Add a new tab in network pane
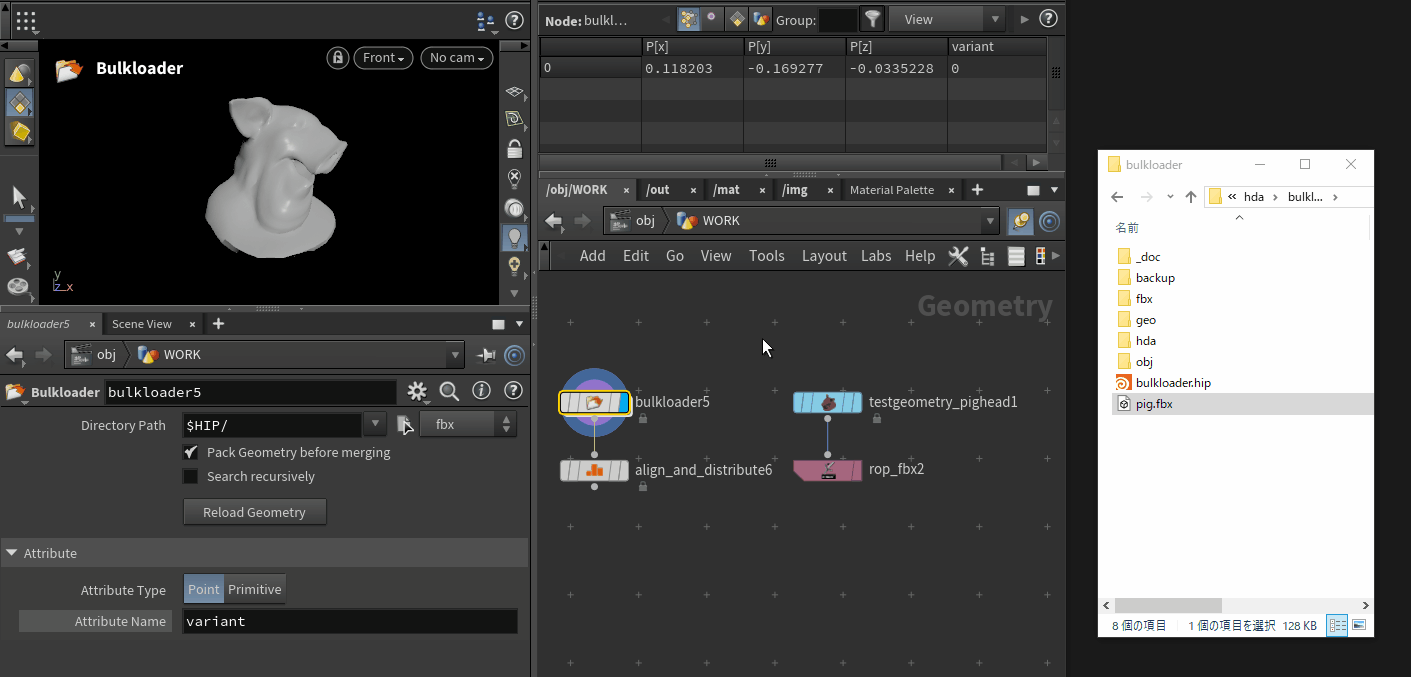Screen dimensions: 1411x677 click(x=977, y=190)
